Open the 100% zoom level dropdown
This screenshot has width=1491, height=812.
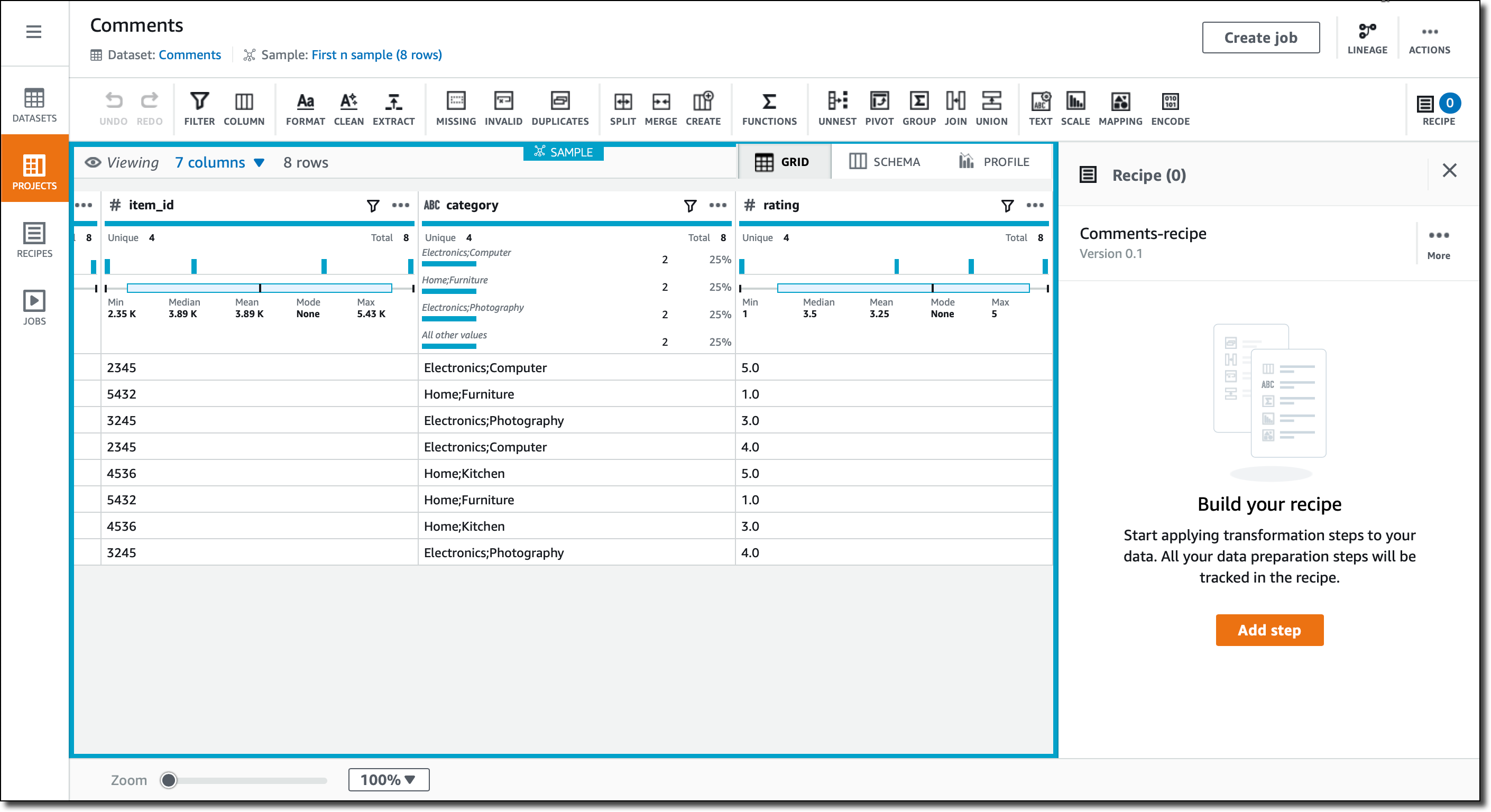coord(389,780)
